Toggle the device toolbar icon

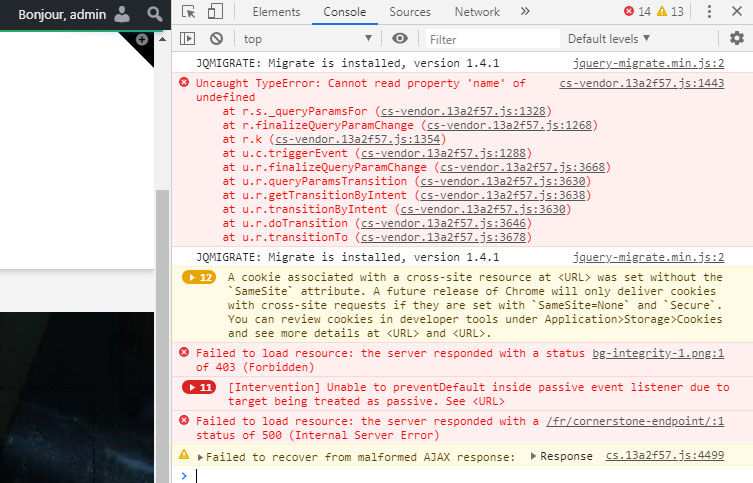215,12
